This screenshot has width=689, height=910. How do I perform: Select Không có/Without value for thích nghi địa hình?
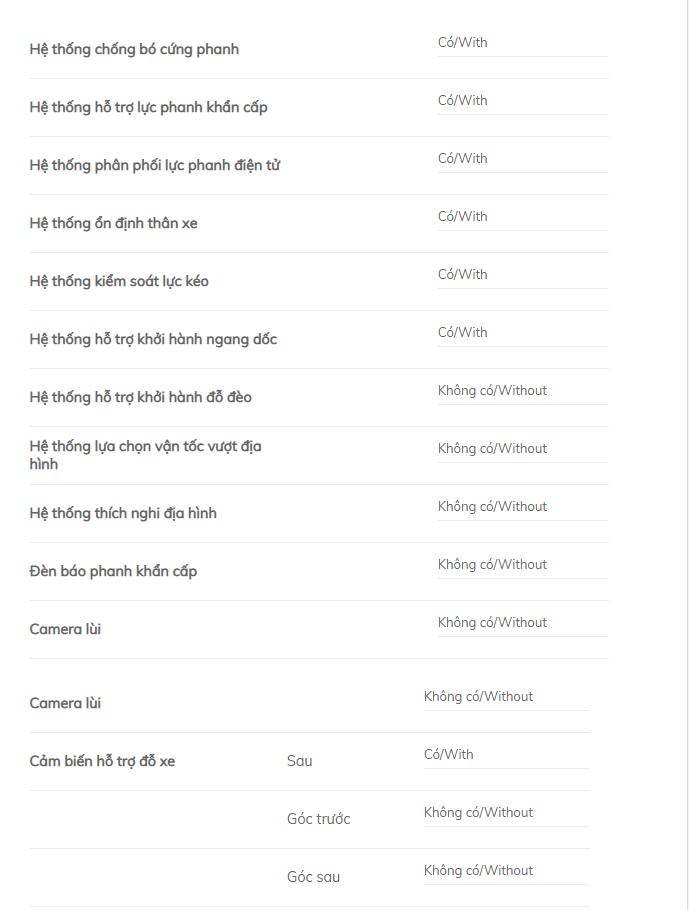[x=492, y=507]
